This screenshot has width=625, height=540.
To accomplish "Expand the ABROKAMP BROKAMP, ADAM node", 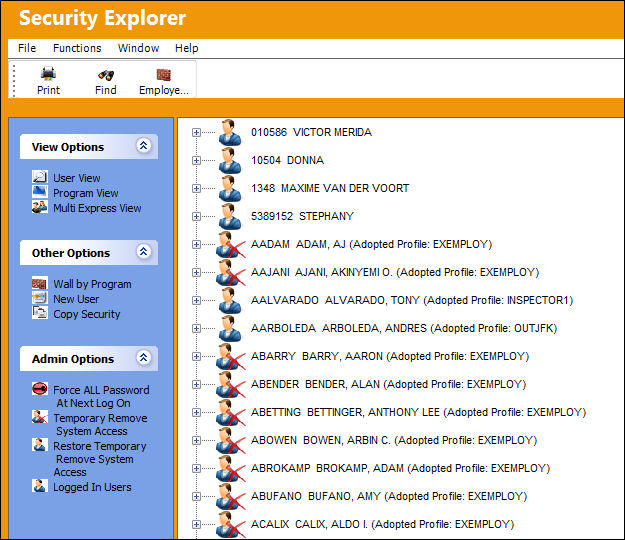I will (196, 468).
